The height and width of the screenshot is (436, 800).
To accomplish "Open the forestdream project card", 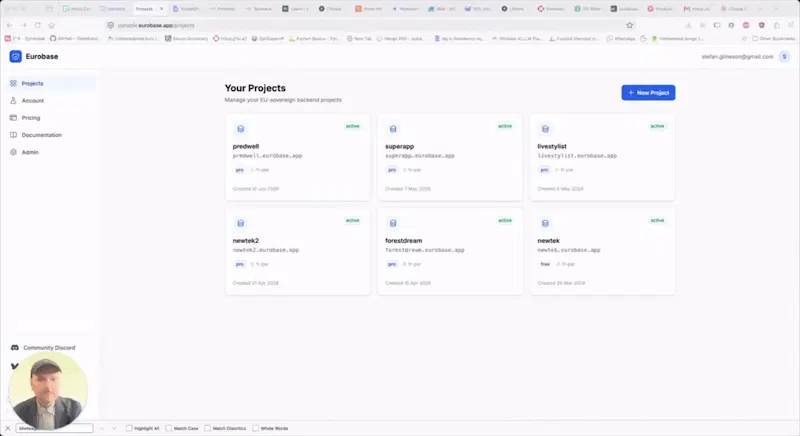I will click(x=450, y=251).
